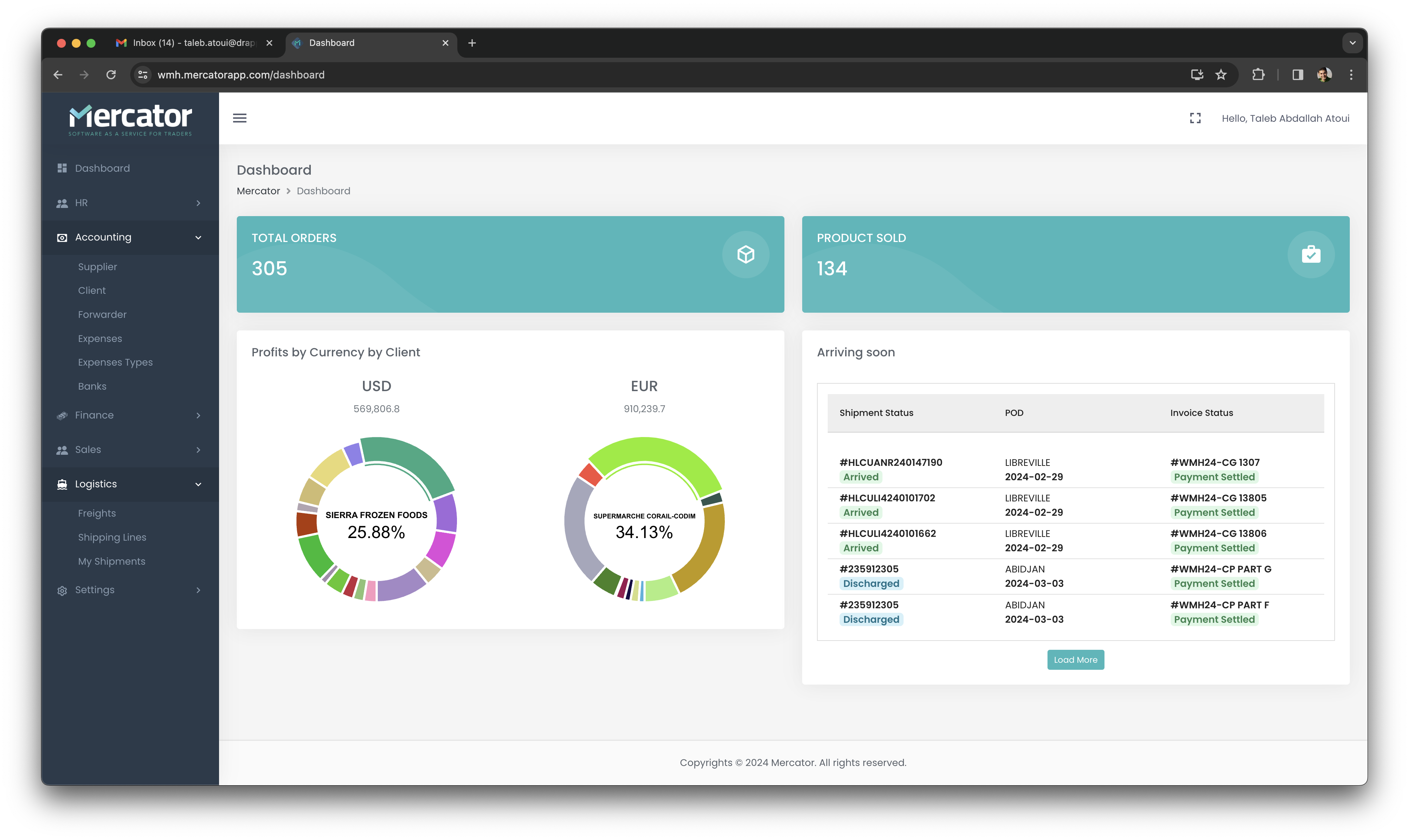Open My Shipments in sidebar
This screenshot has width=1409, height=840.
(111, 561)
